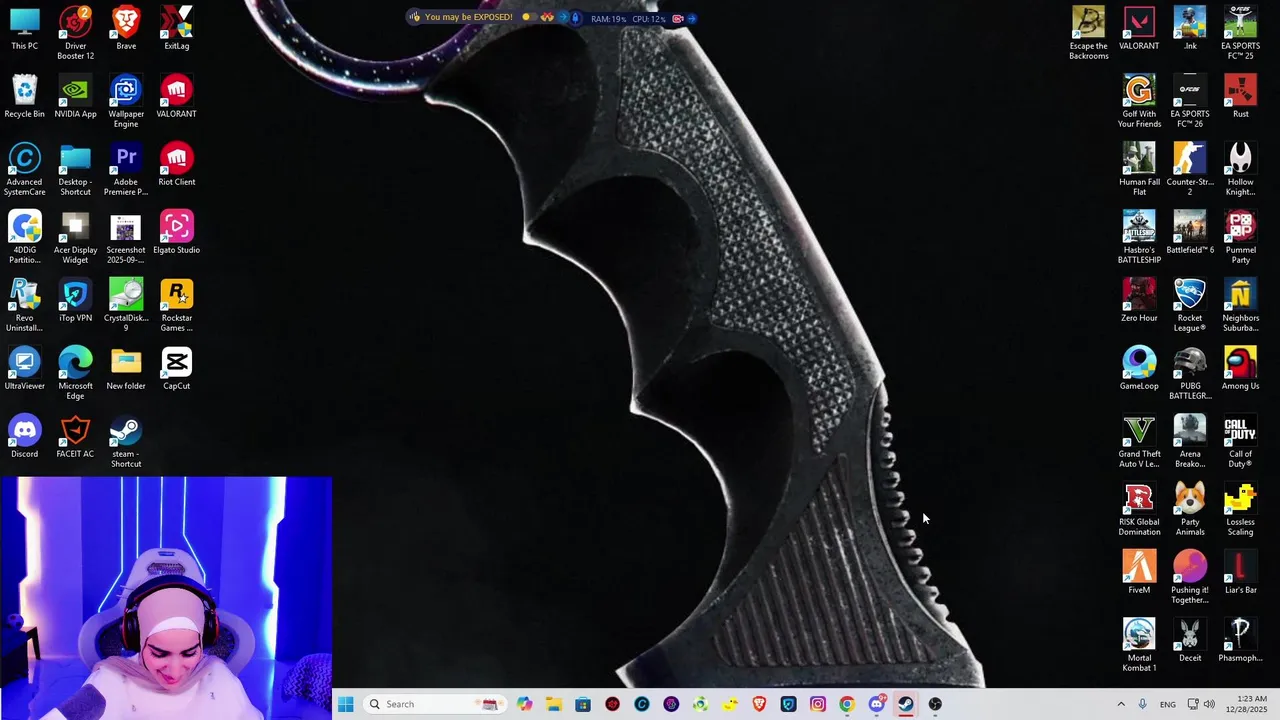Select the FiveM desktop icon
Screen dimensions: 1280x720
pyautogui.click(x=1139, y=572)
